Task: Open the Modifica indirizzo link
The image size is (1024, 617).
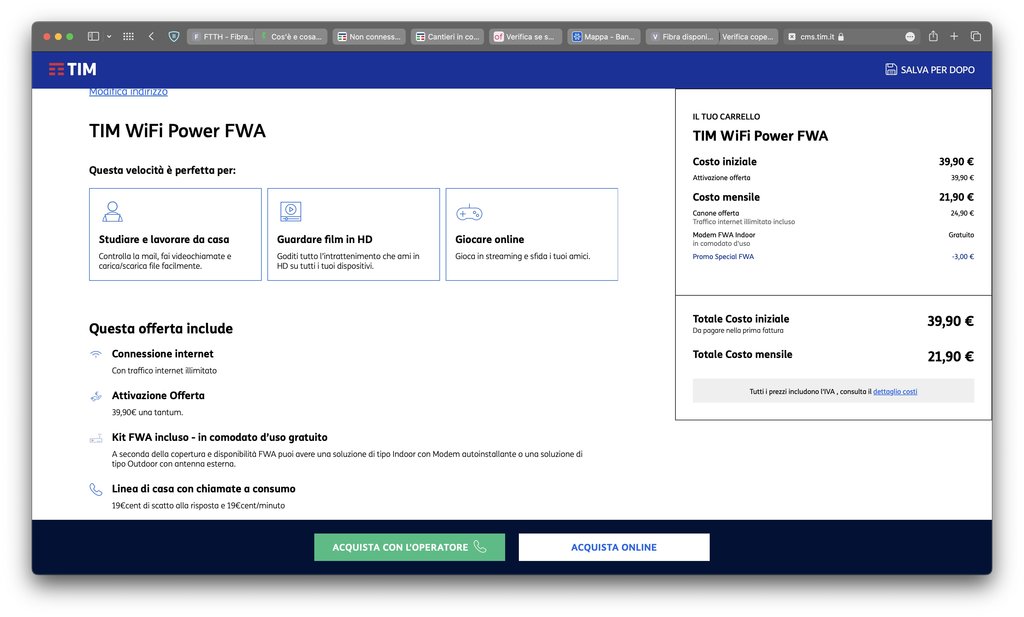Action: click(x=128, y=92)
